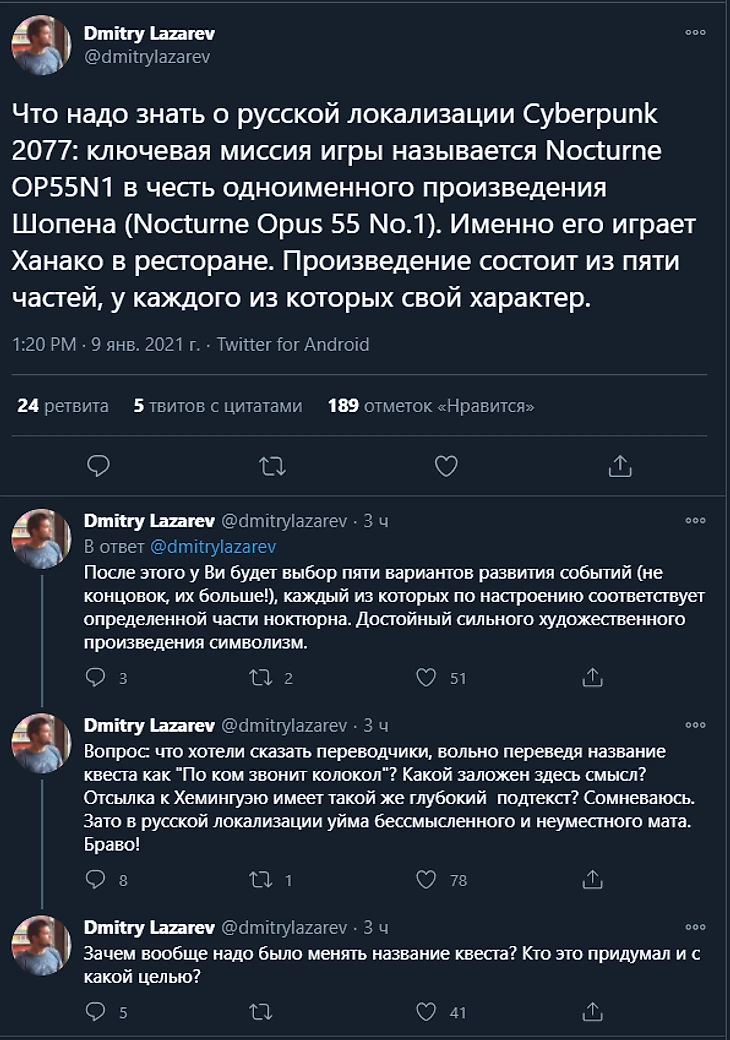Open more options menu on main tweet
Screen dimensions: 730x1040
click(695, 33)
